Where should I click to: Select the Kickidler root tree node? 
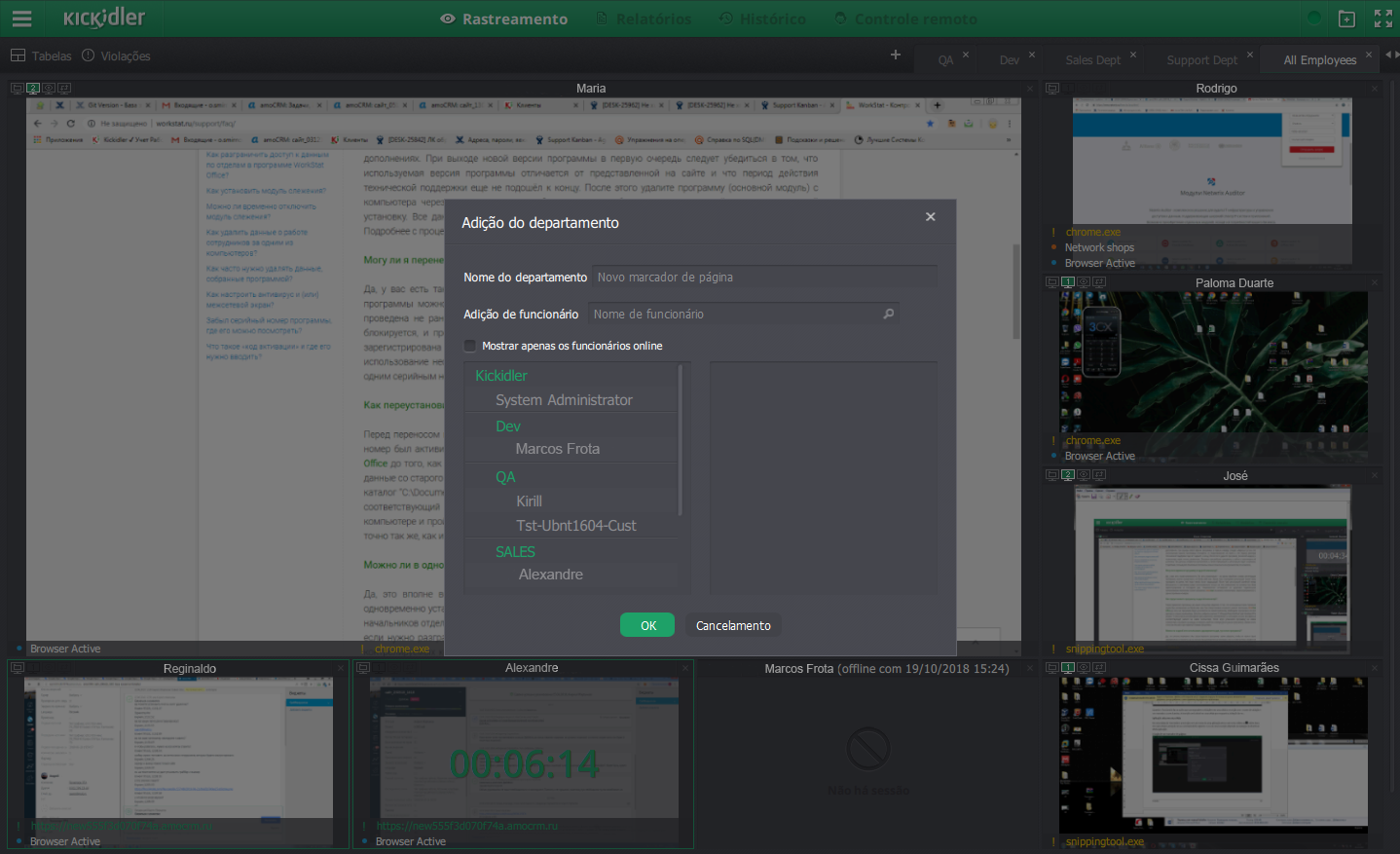[x=501, y=376]
